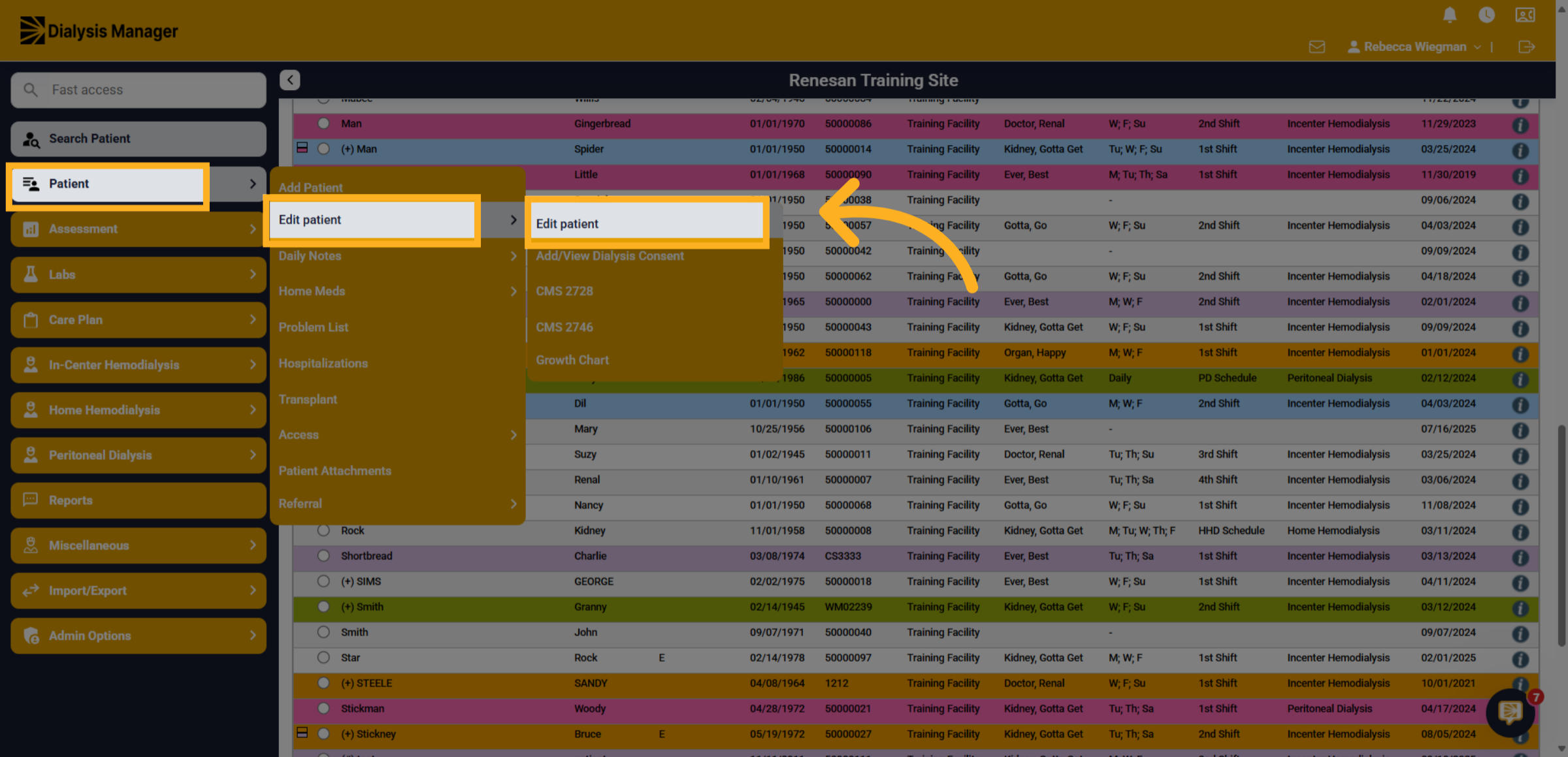Click the logout icon beside username
Screen dimensions: 1568x757
[x=1526, y=46]
